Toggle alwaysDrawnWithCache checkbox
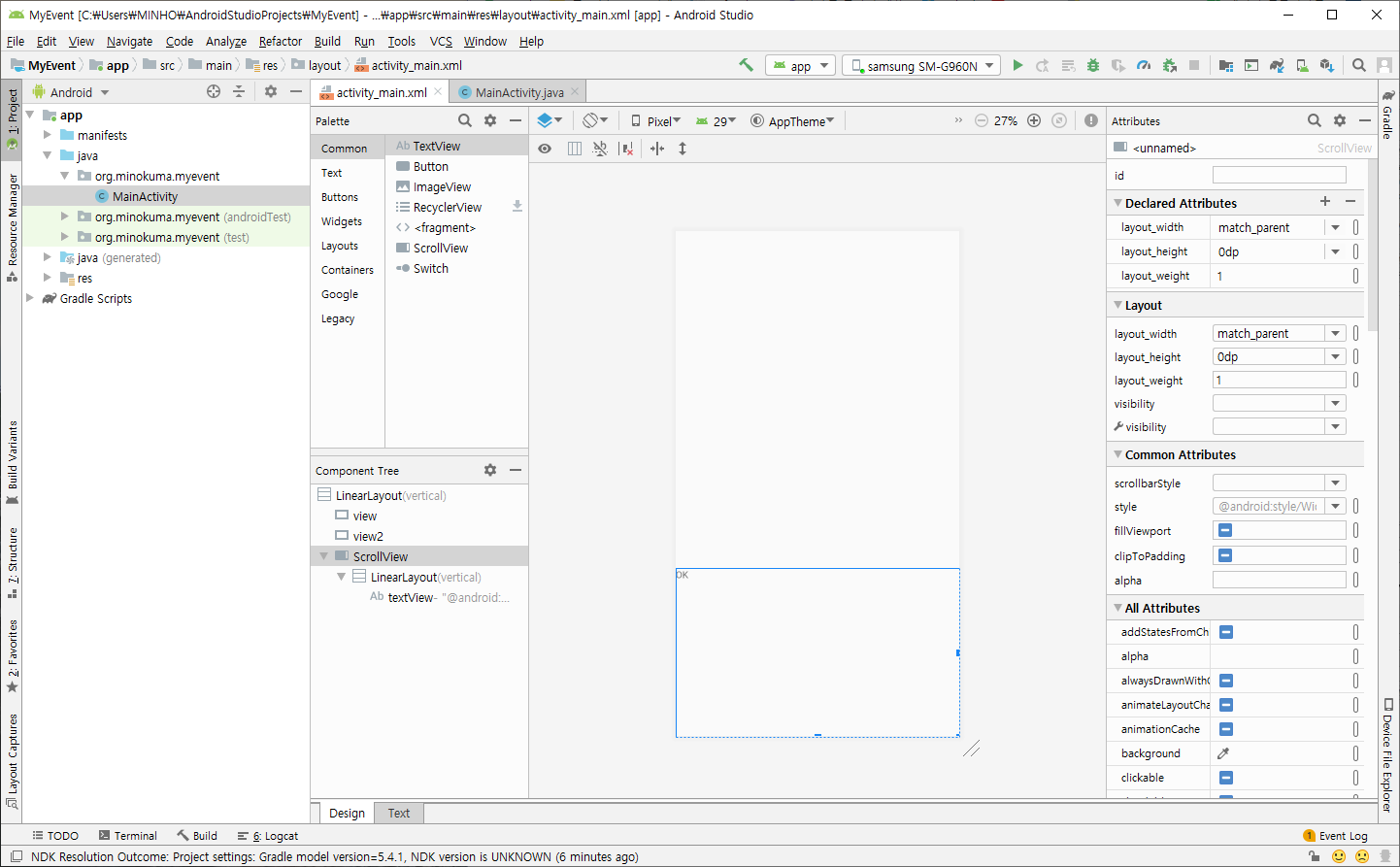This screenshot has width=1400, height=867. [x=1226, y=681]
